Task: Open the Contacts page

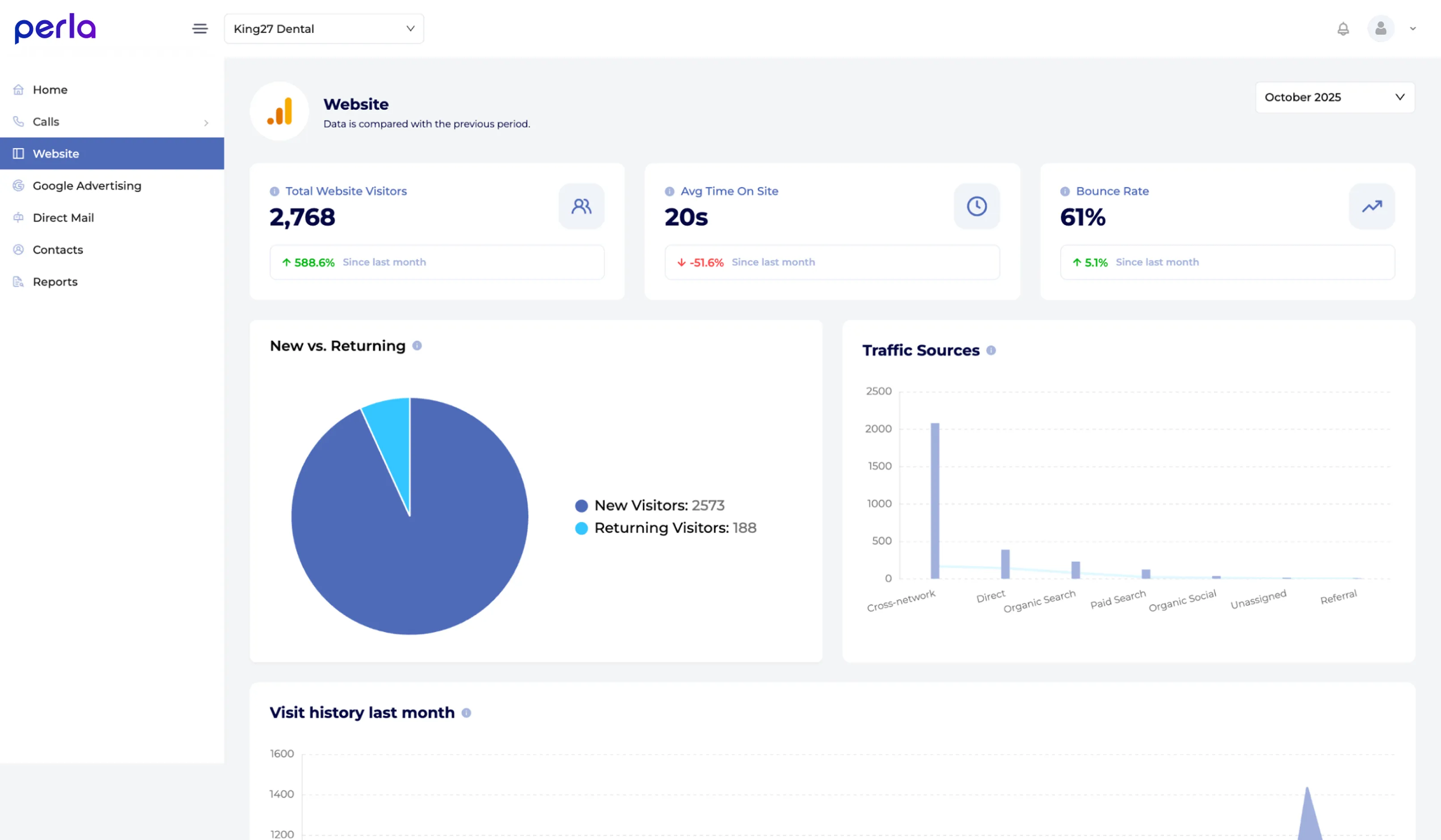Action: click(x=58, y=250)
